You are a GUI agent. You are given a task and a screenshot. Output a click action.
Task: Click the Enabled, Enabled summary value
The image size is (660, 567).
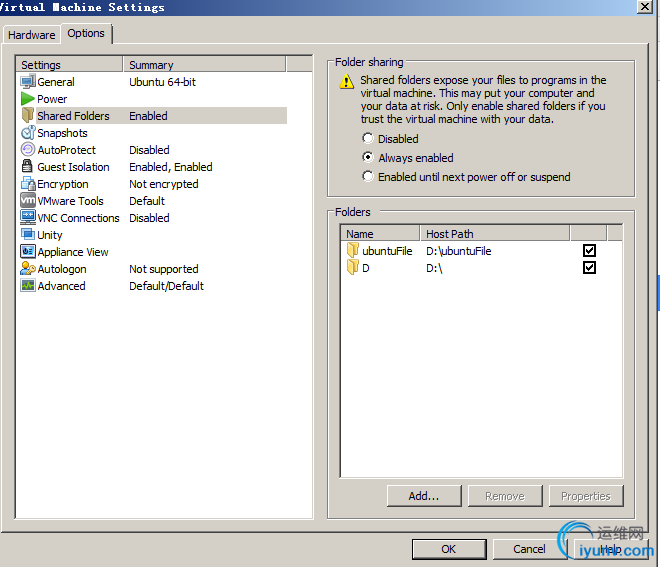point(170,167)
